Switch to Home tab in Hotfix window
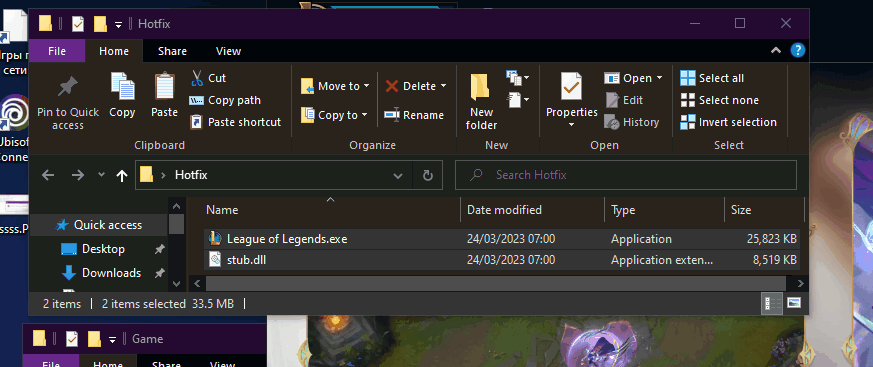873x367 pixels. pos(114,51)
